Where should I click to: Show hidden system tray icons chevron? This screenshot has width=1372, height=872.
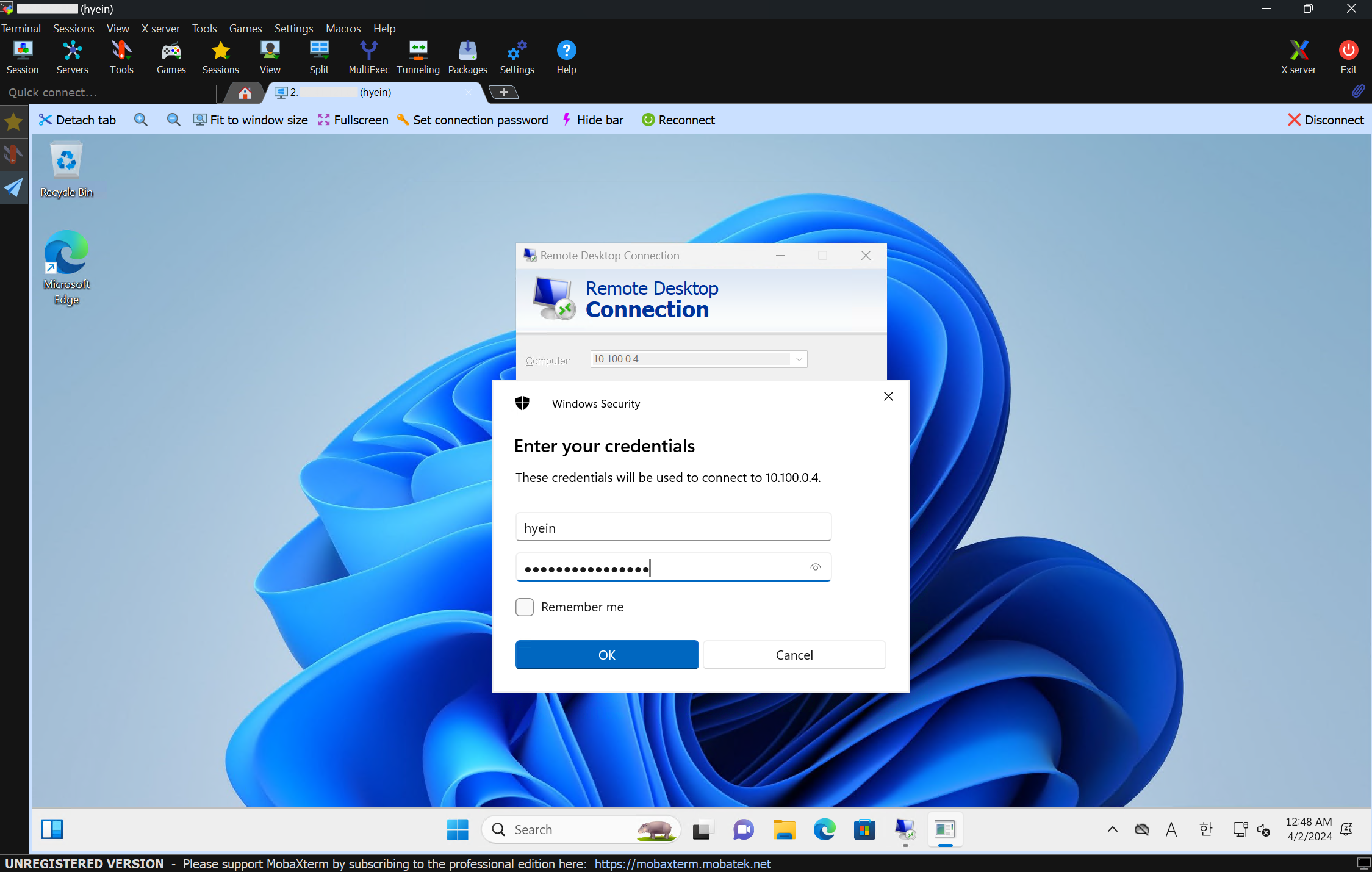[1113, 829]
